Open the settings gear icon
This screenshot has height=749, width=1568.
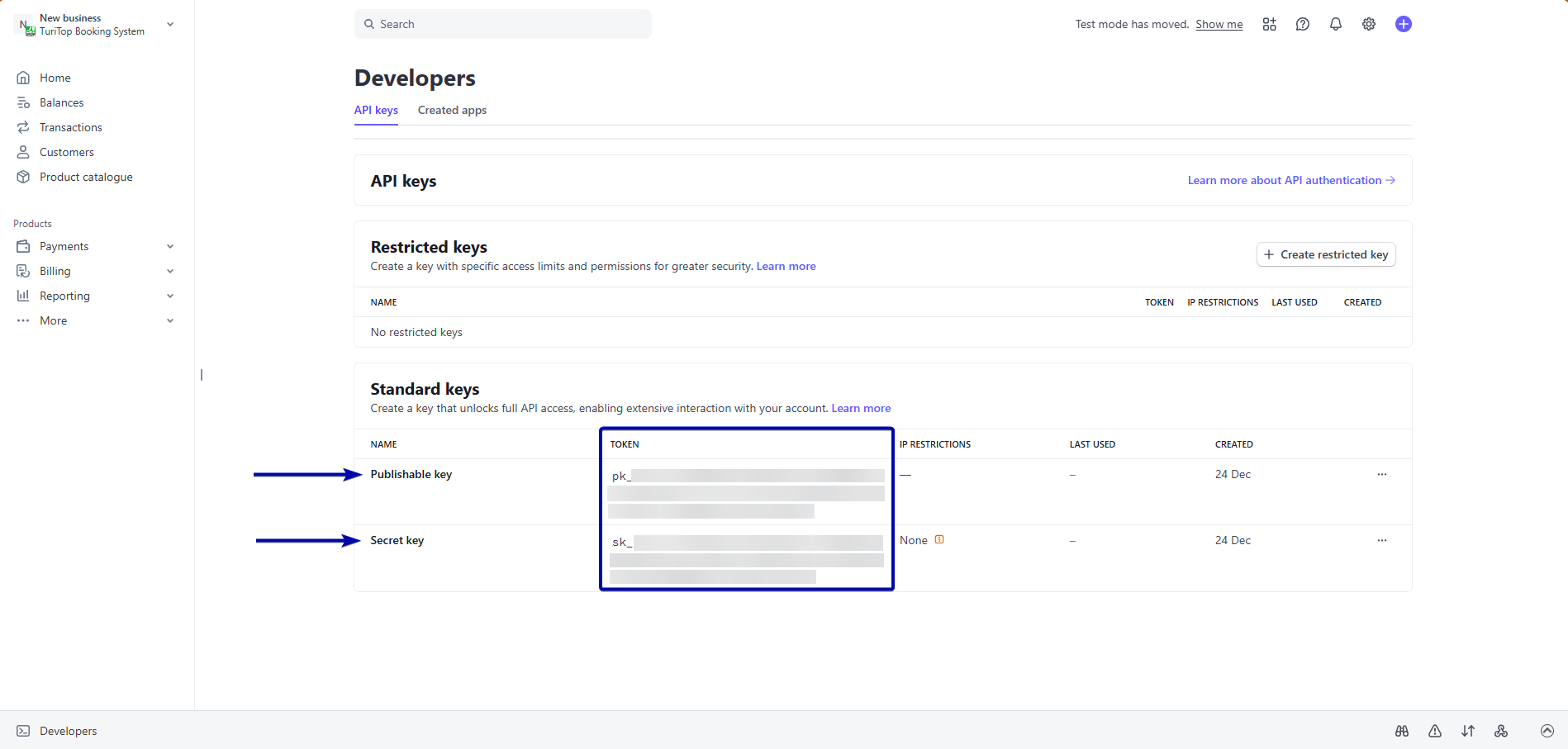(1368, 24)
